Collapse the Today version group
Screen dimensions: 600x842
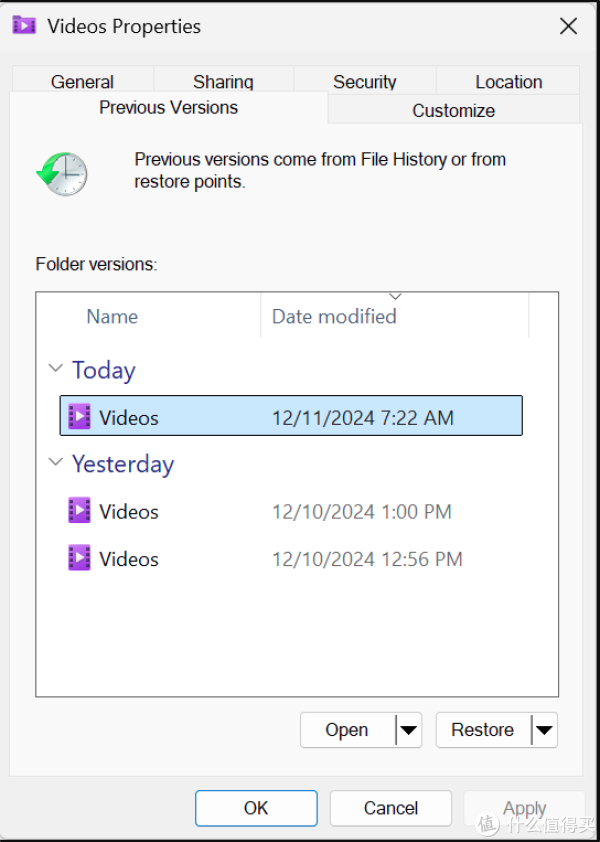click(x=56, y=368)
